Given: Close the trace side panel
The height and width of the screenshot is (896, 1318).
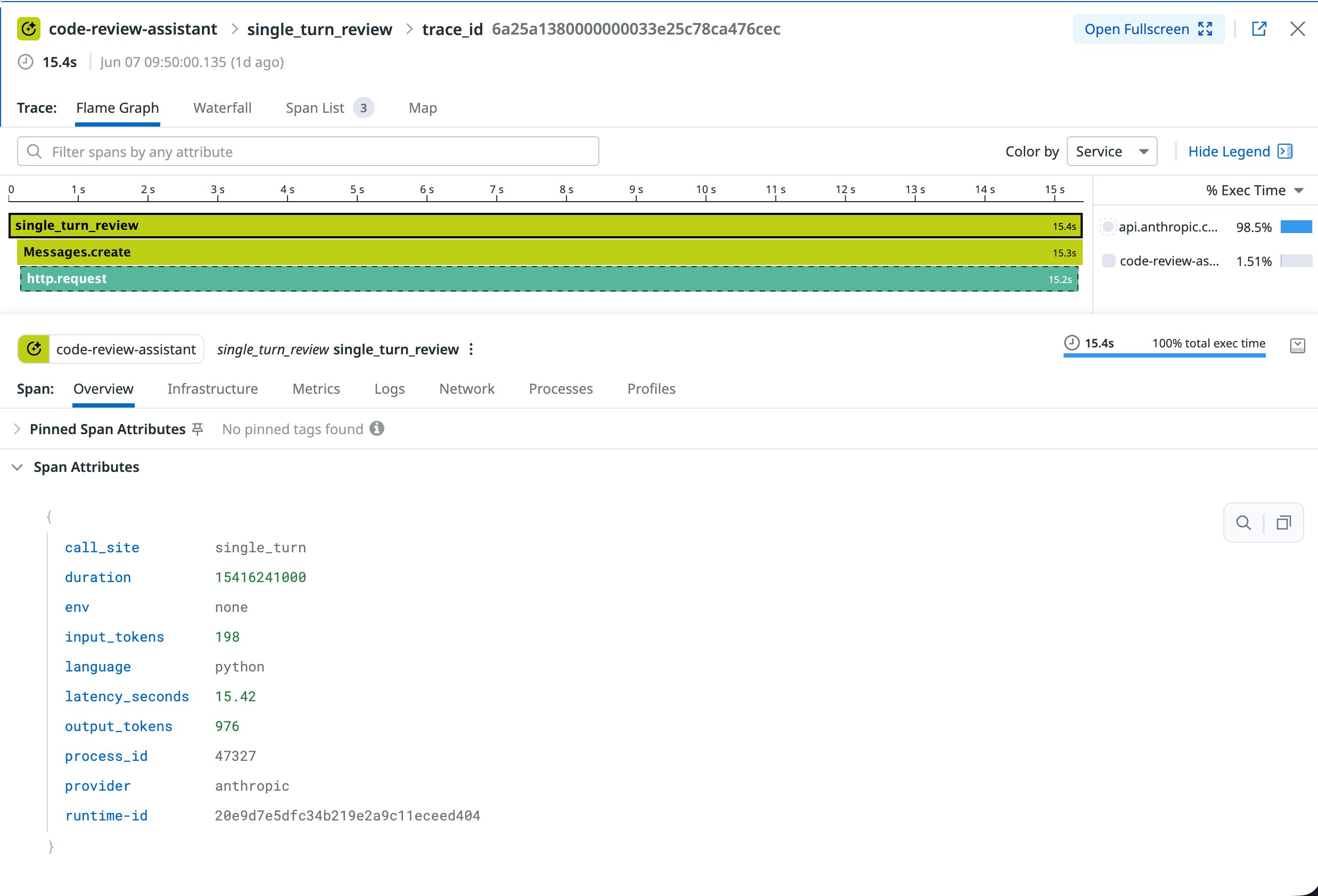Looking at the screenshot, I should point(1298,29).
